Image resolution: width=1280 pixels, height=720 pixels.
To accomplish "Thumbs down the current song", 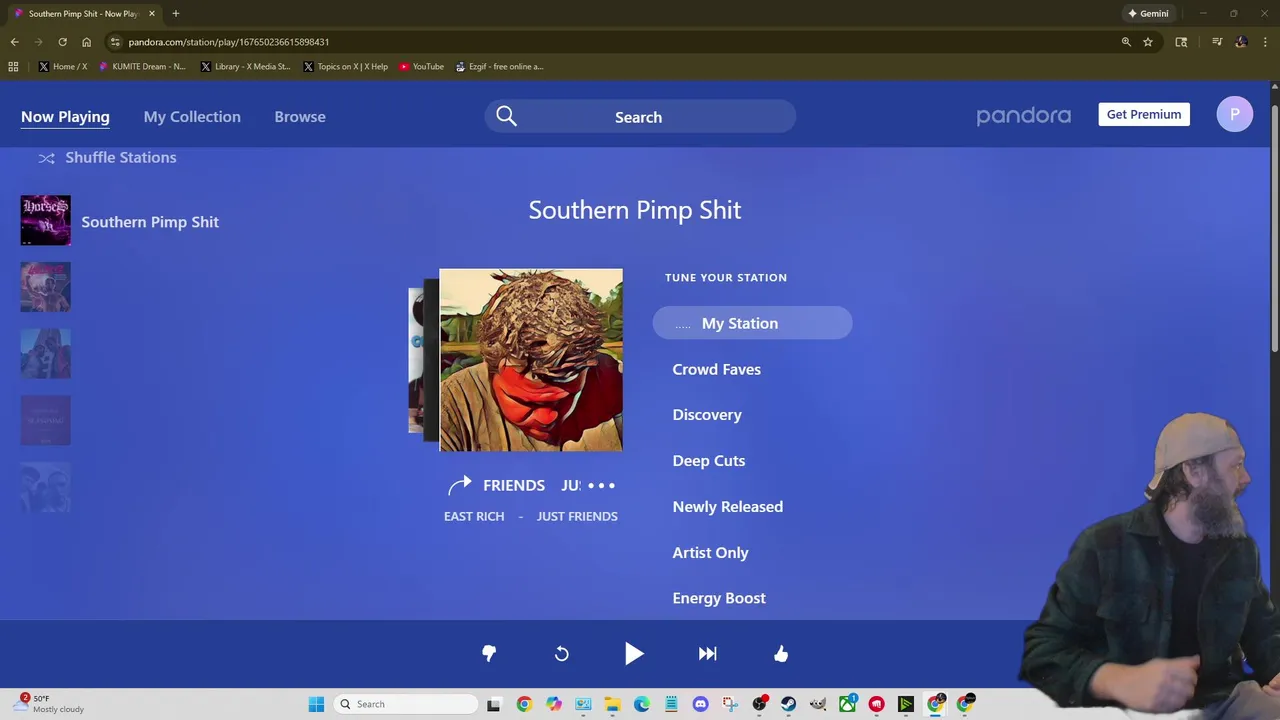I will 489,653.
